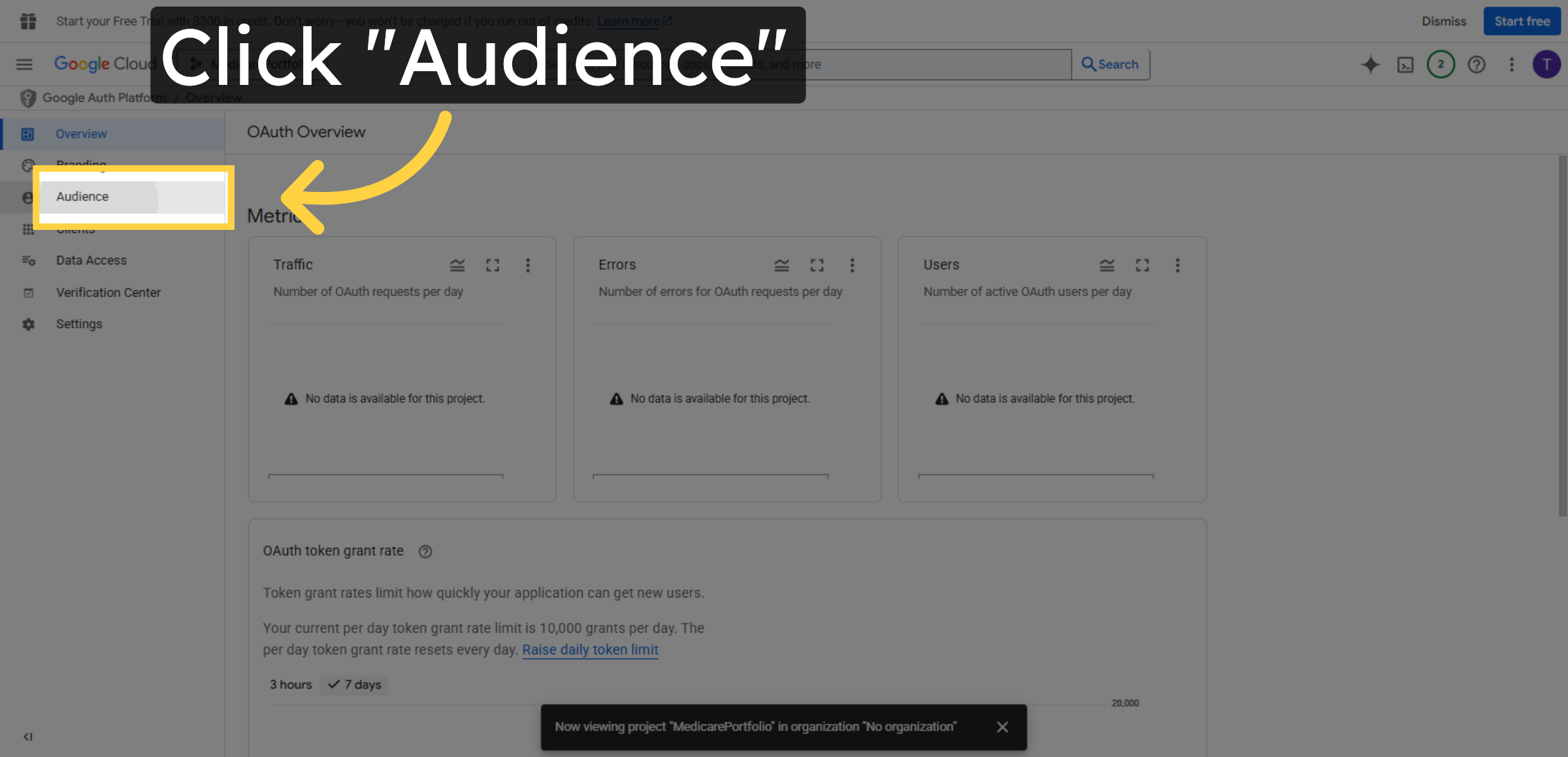Keep 7 days range selected
This screenshot has height=757, width=1568.
(353, 685)
